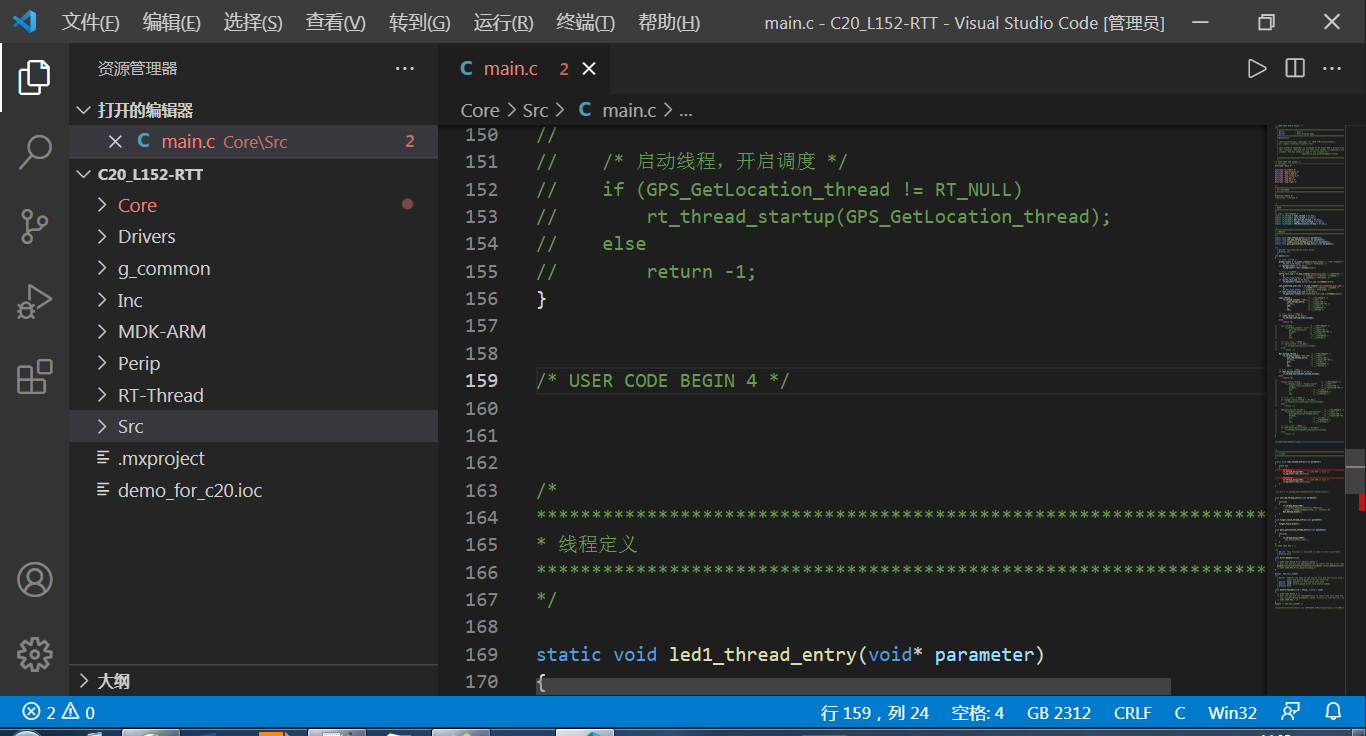Open the Extensions view icon
The height and width of the screenshot is (736, 1366).
click(x=34, y=377)
